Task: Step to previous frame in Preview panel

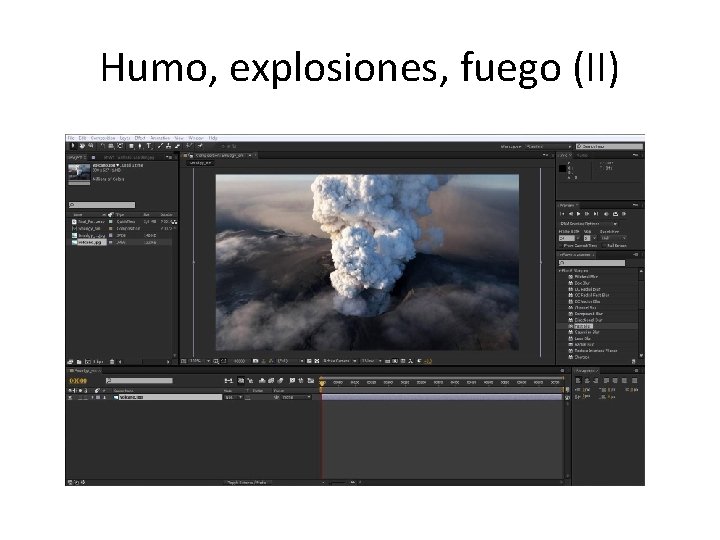Action: click(570, 214)
